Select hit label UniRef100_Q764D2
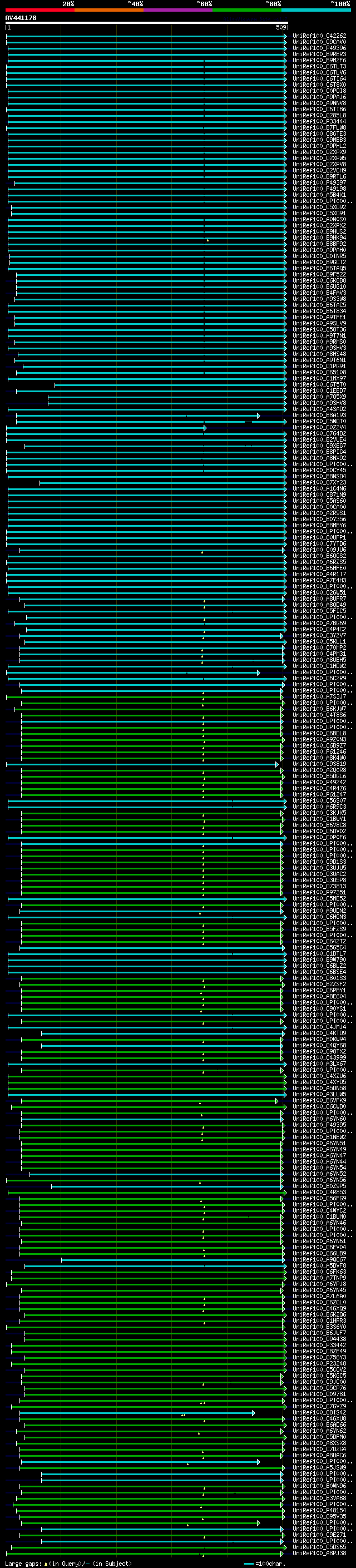 tap(319, 433)
